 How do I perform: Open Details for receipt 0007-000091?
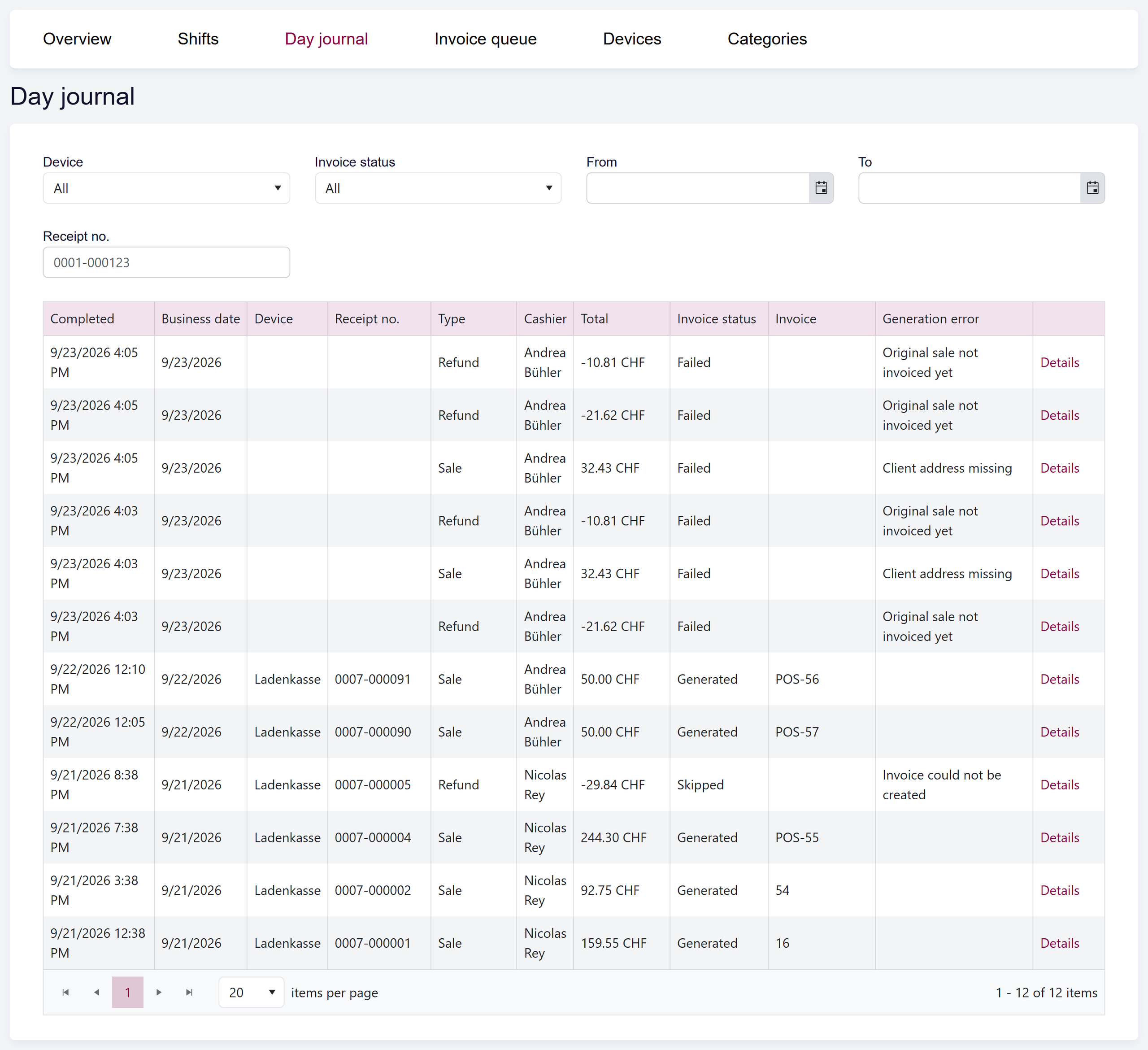(x=1059, y=680)
